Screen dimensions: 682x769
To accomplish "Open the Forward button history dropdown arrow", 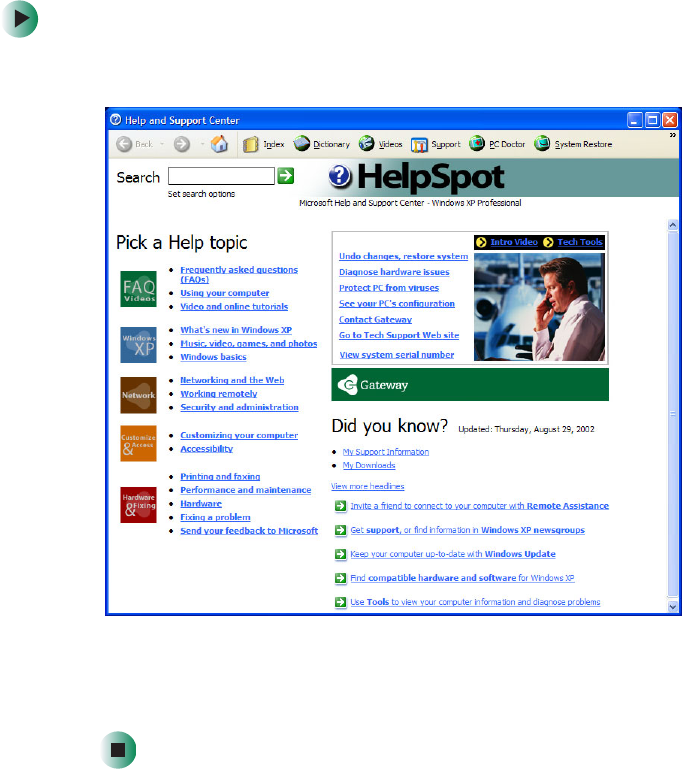I will click(x=202, y=144).
